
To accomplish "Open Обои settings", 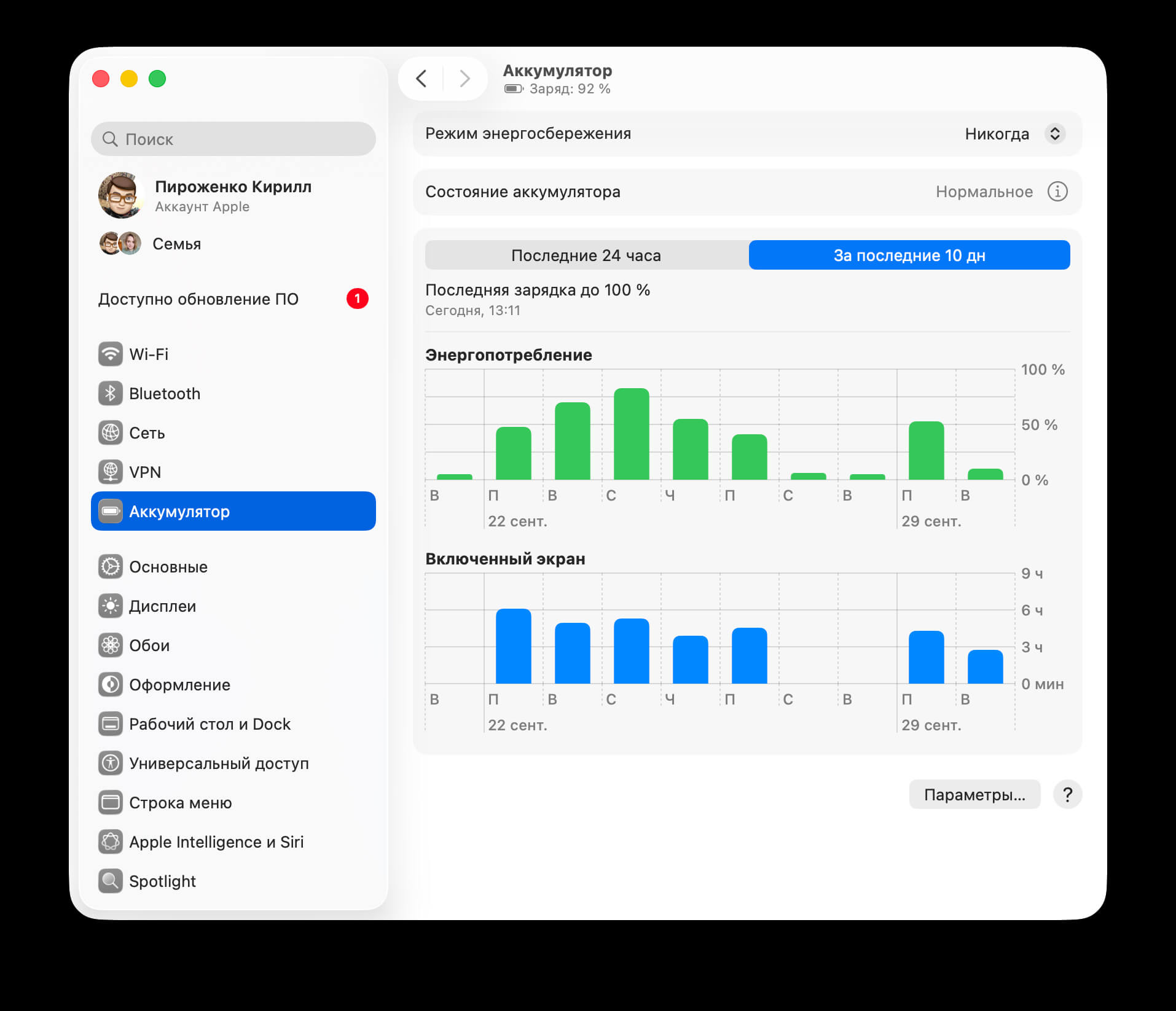I will [x=233, y=646].
